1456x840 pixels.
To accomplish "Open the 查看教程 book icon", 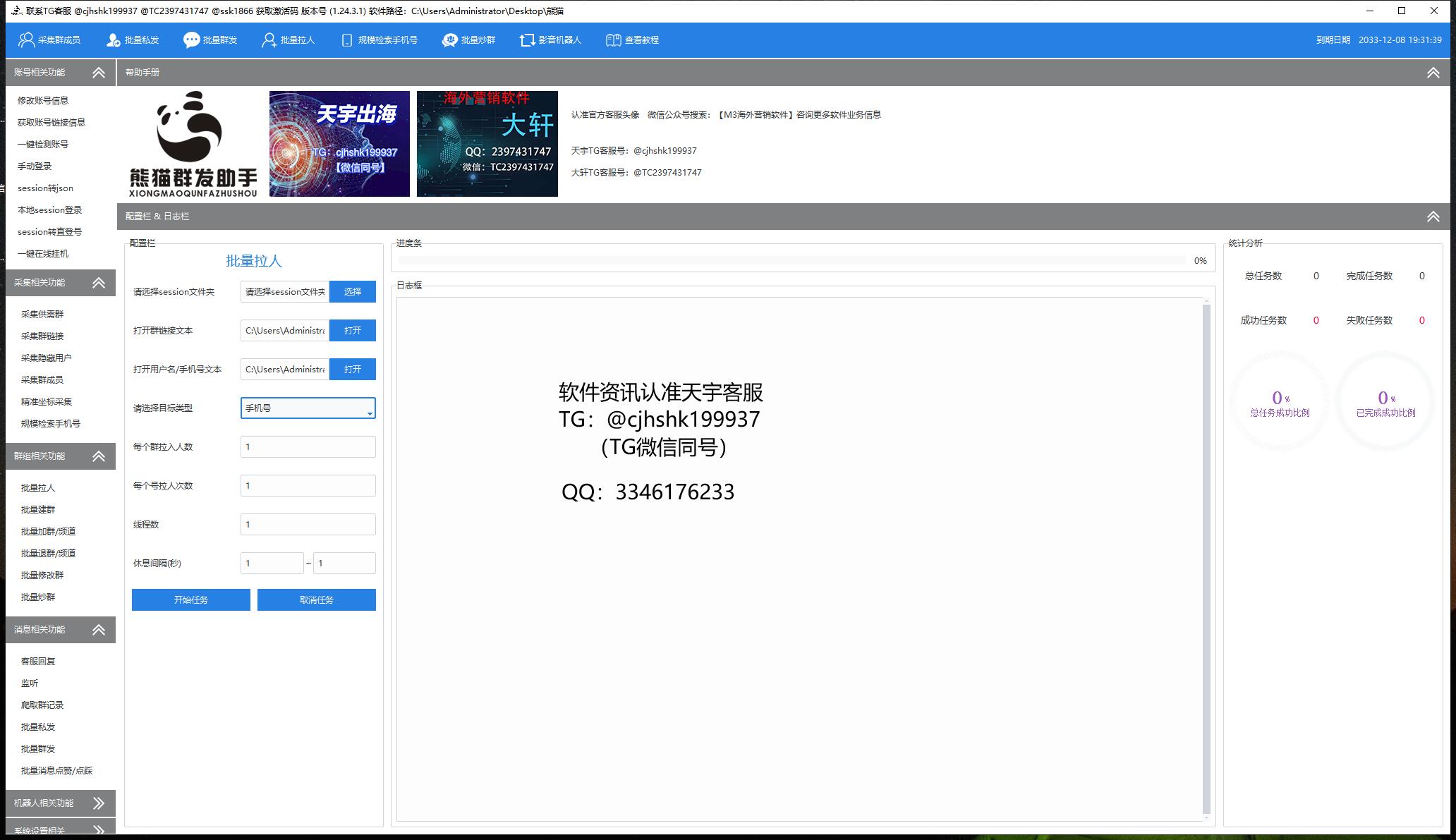I will tap(613, 40).
